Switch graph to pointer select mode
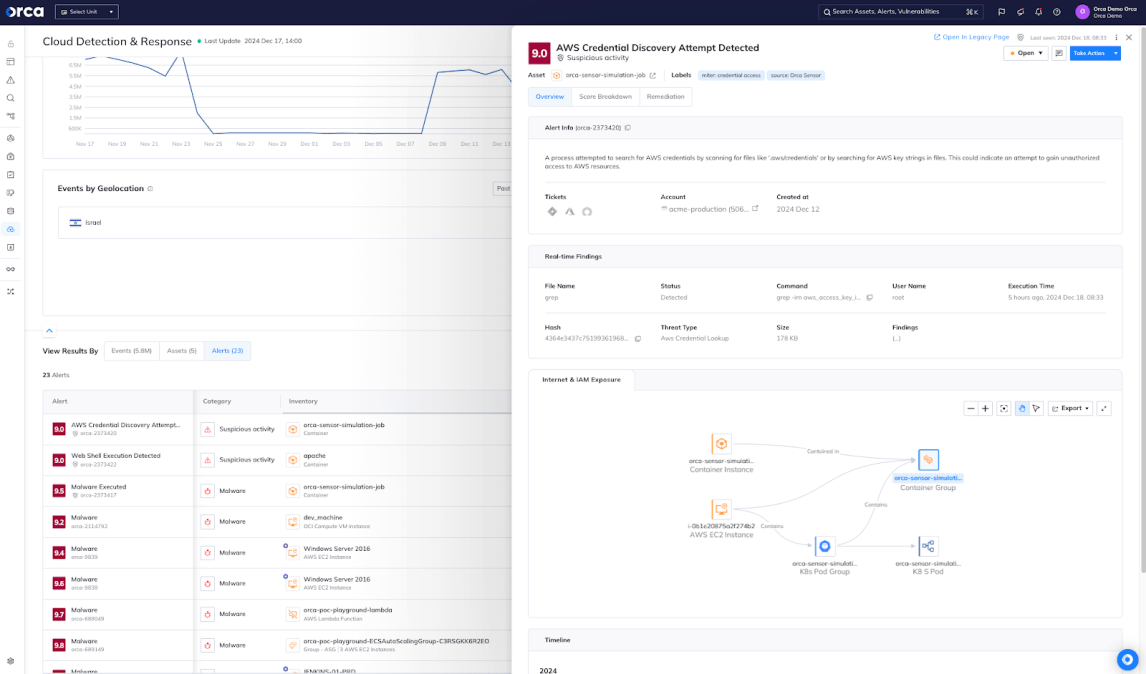 pyautogui.click(x=1037, y=408)
